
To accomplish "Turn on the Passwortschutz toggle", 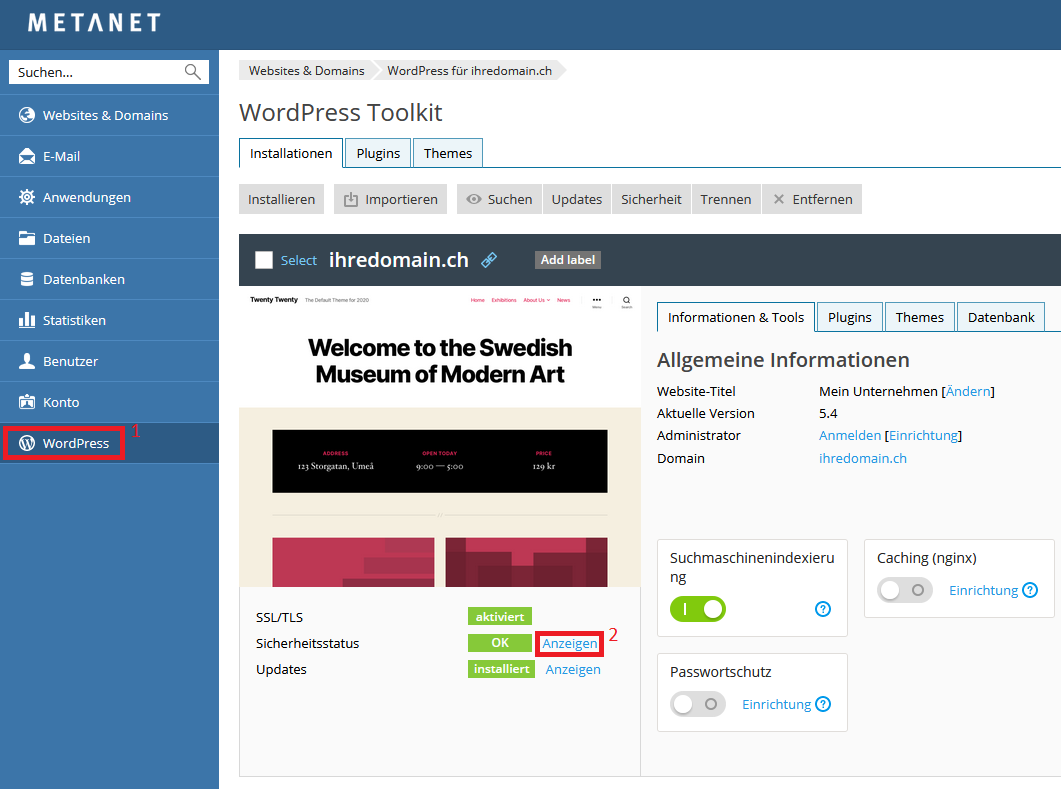I will click(x=698, y=704).
